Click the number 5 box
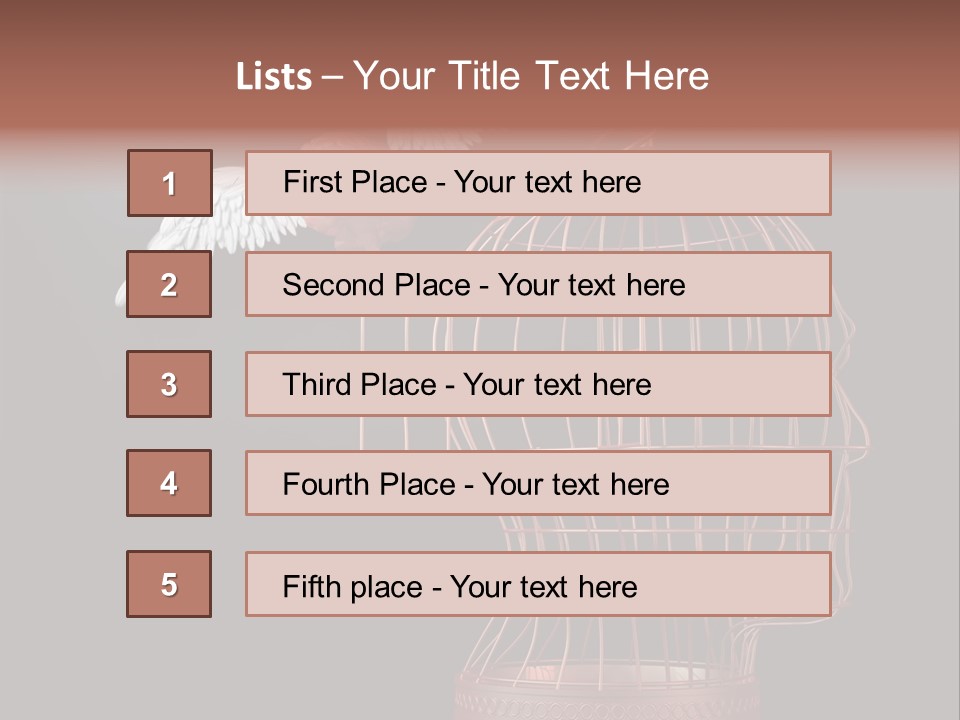This screenshot has width=960, height=720. coord(169,584)
